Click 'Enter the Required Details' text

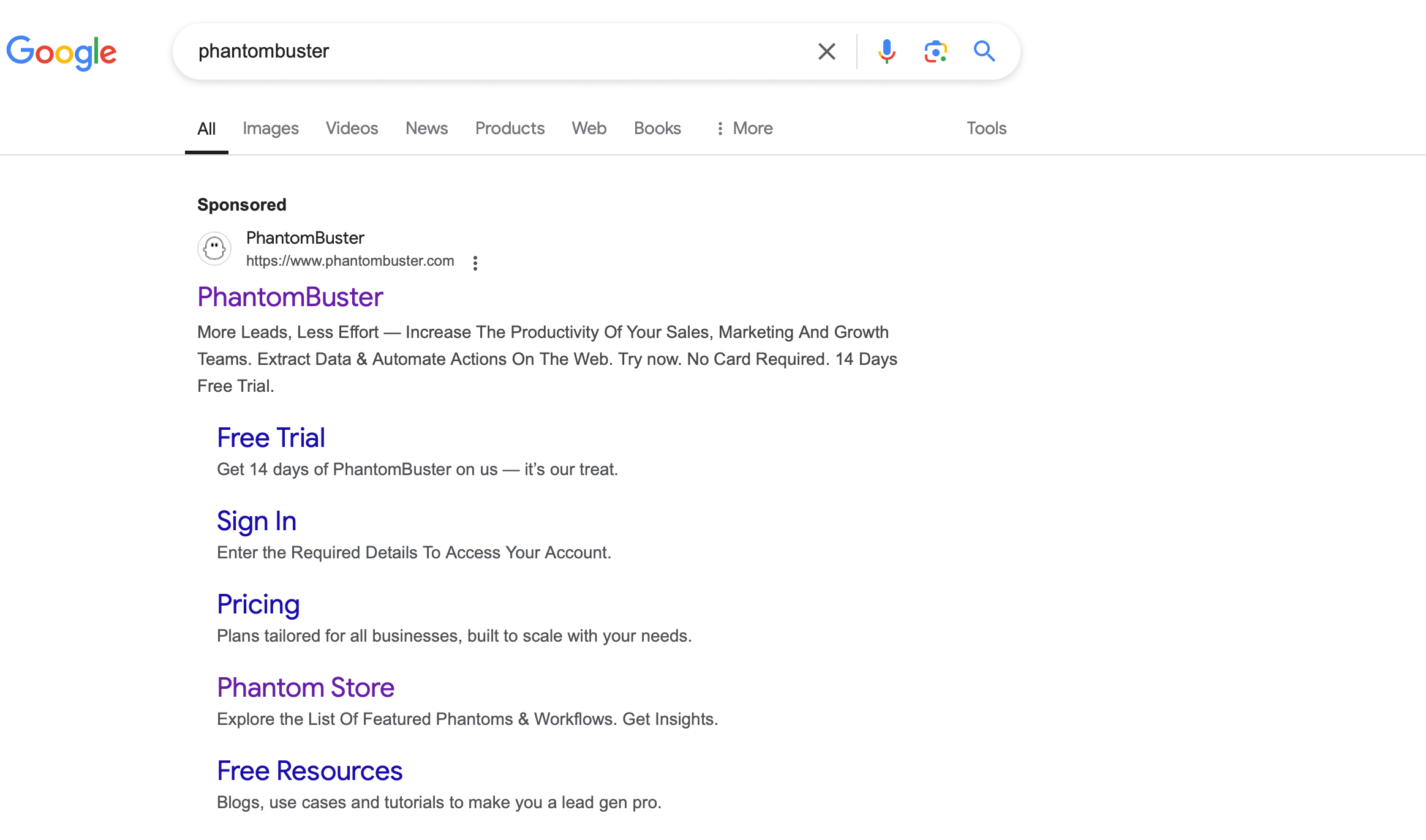point(414,552)
